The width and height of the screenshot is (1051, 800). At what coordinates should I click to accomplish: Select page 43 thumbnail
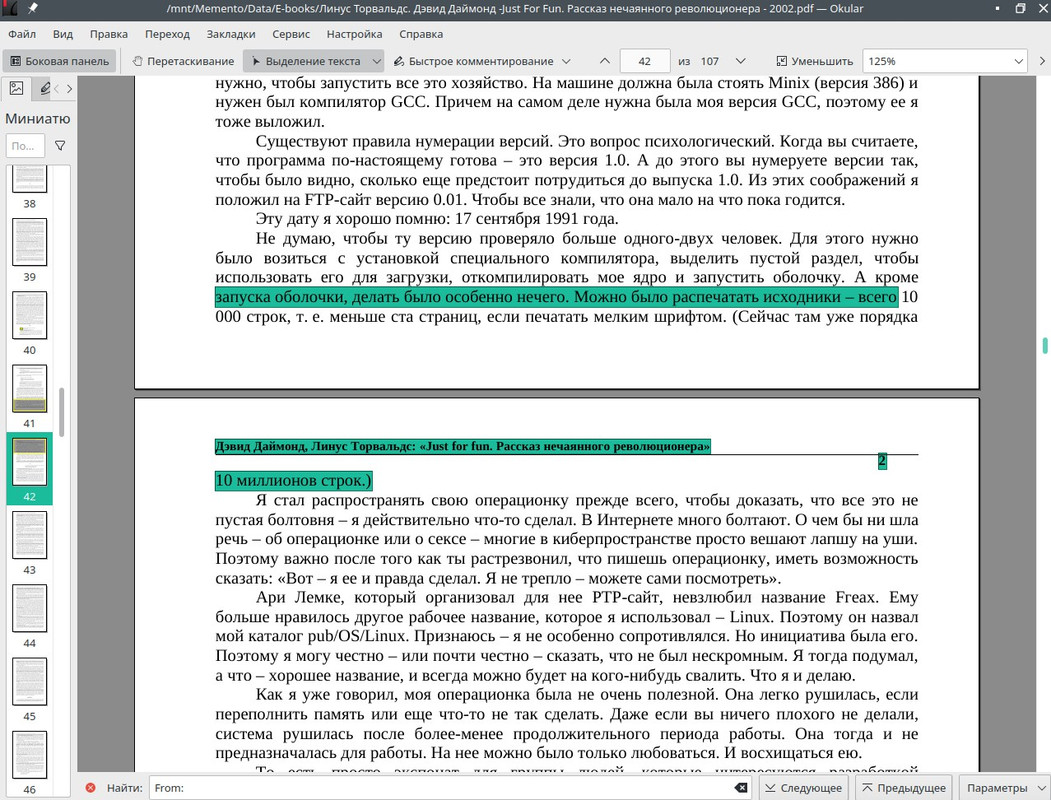click(x=29, y=535)
